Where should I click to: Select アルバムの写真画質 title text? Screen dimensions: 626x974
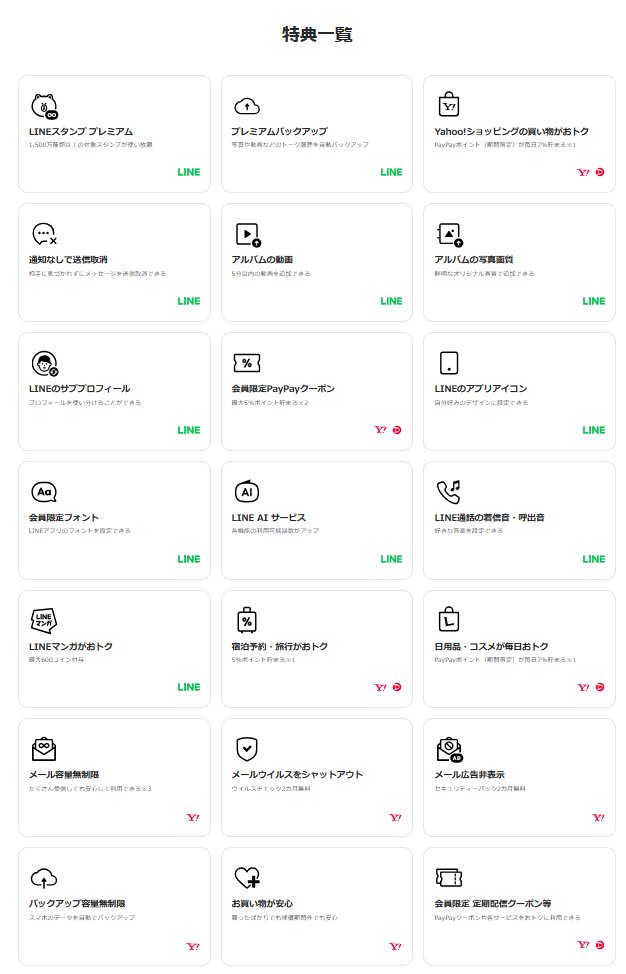click(474, 259)
